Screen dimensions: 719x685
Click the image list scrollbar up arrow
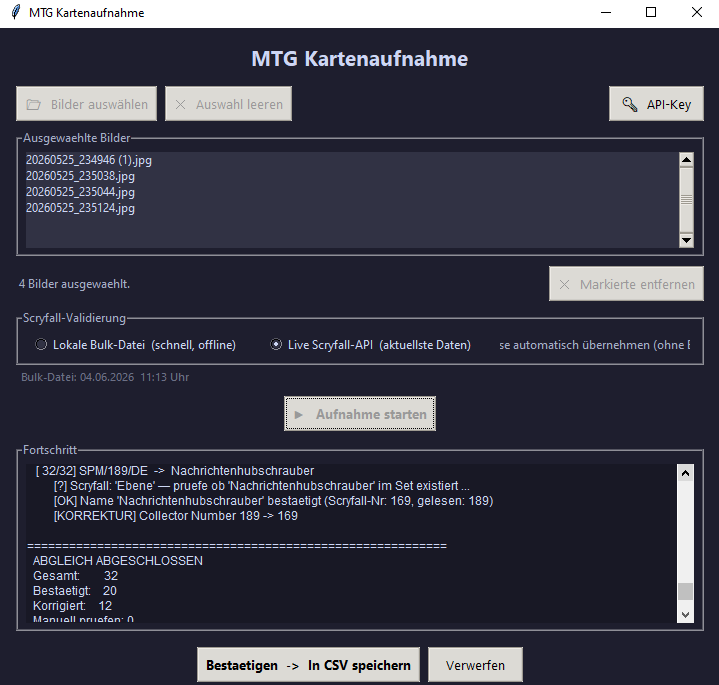[x=686, y=160]
